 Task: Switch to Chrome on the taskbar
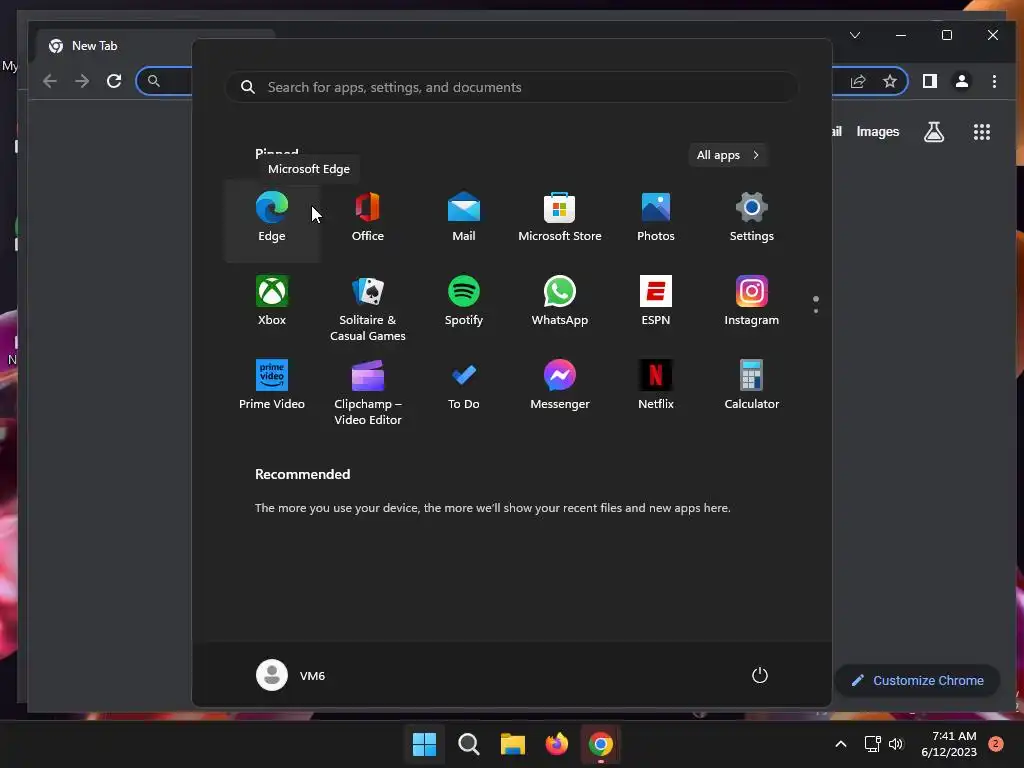601,744
